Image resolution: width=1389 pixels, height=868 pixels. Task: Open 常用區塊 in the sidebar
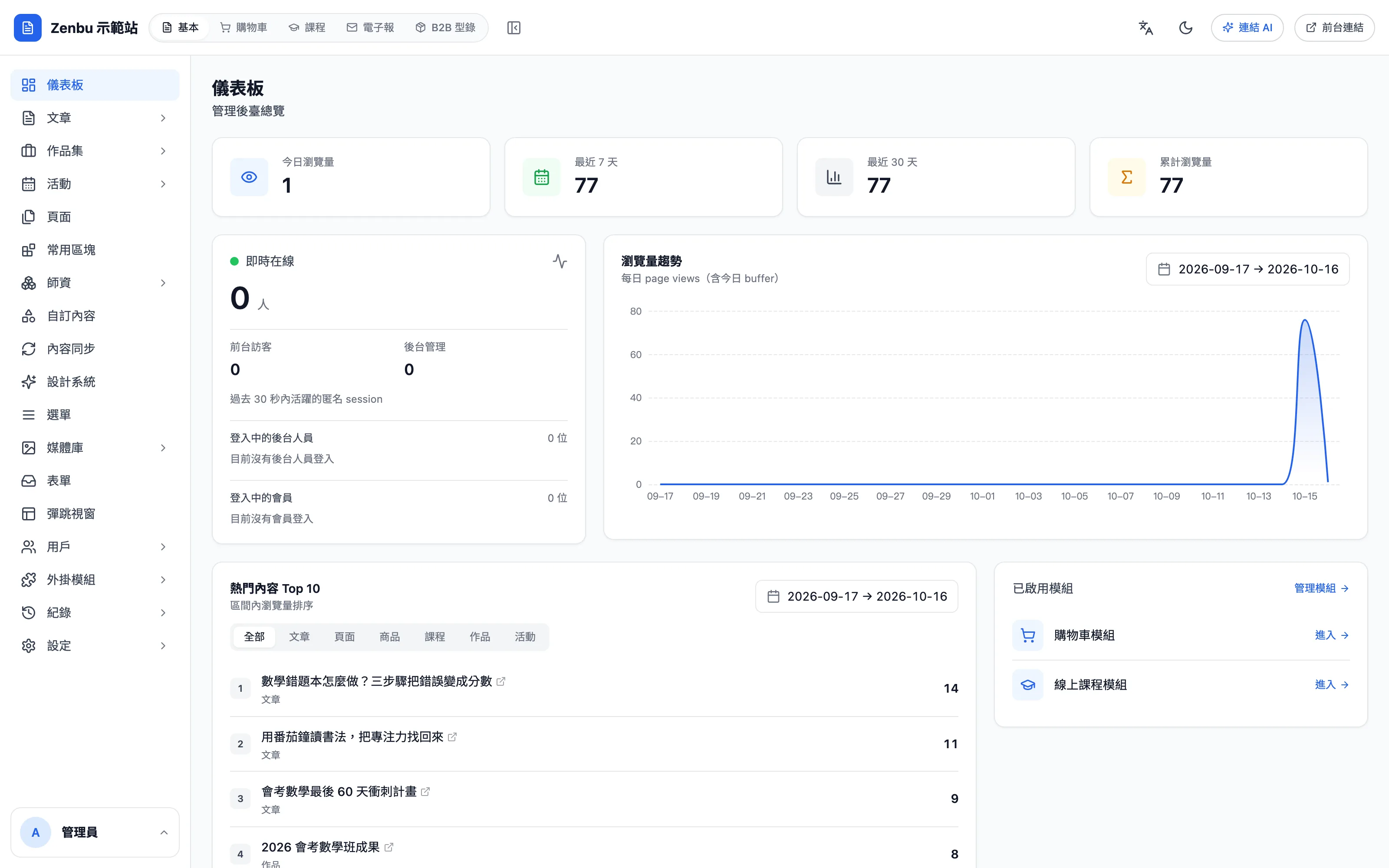95,250
